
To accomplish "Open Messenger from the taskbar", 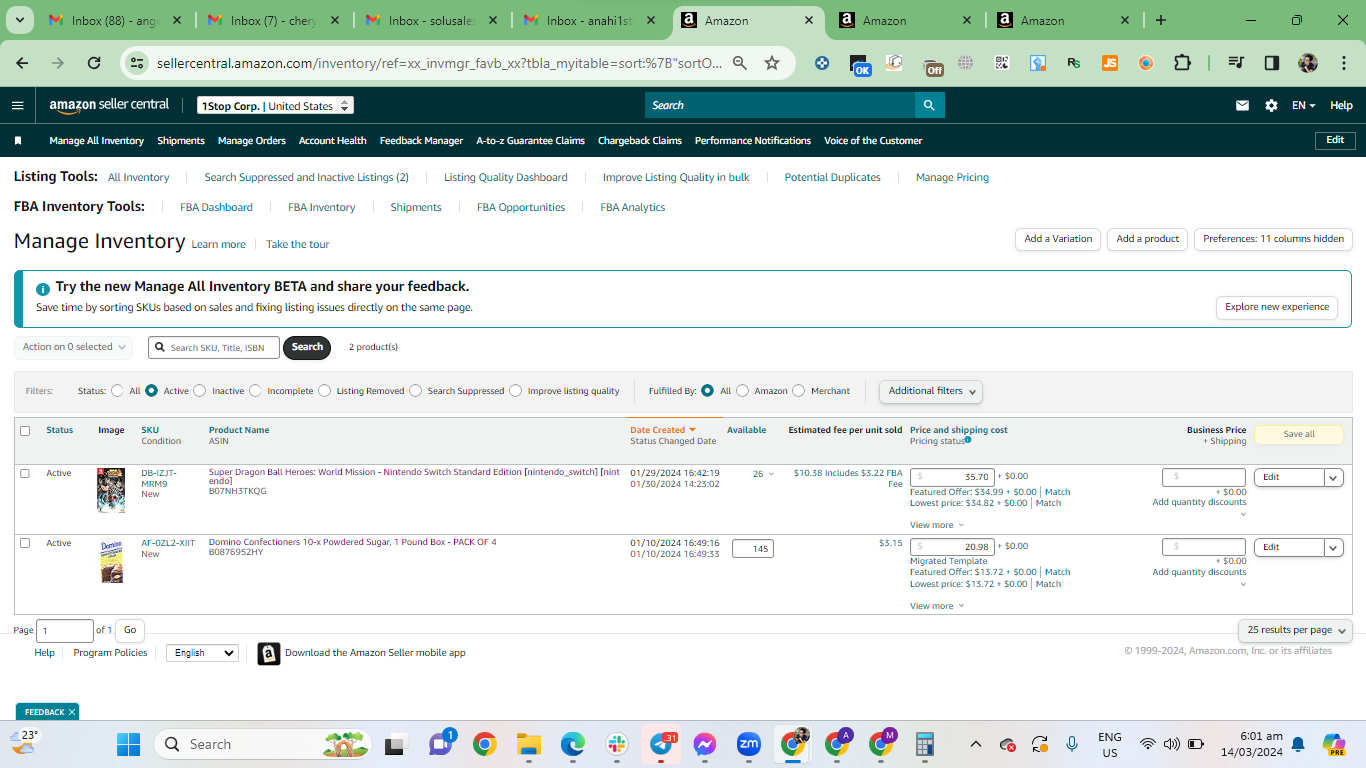I will [x=705, y=744].
